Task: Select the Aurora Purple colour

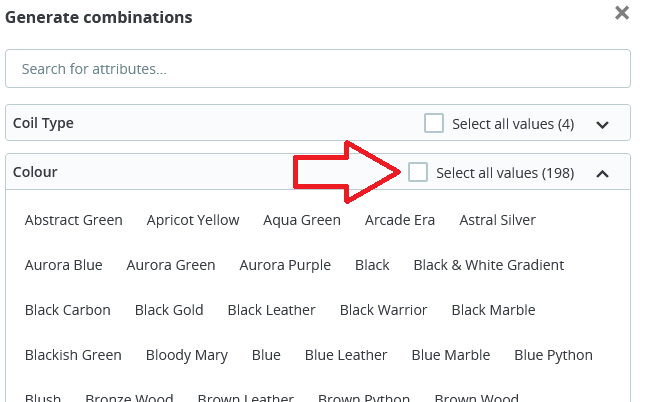Action: (285, 265)
